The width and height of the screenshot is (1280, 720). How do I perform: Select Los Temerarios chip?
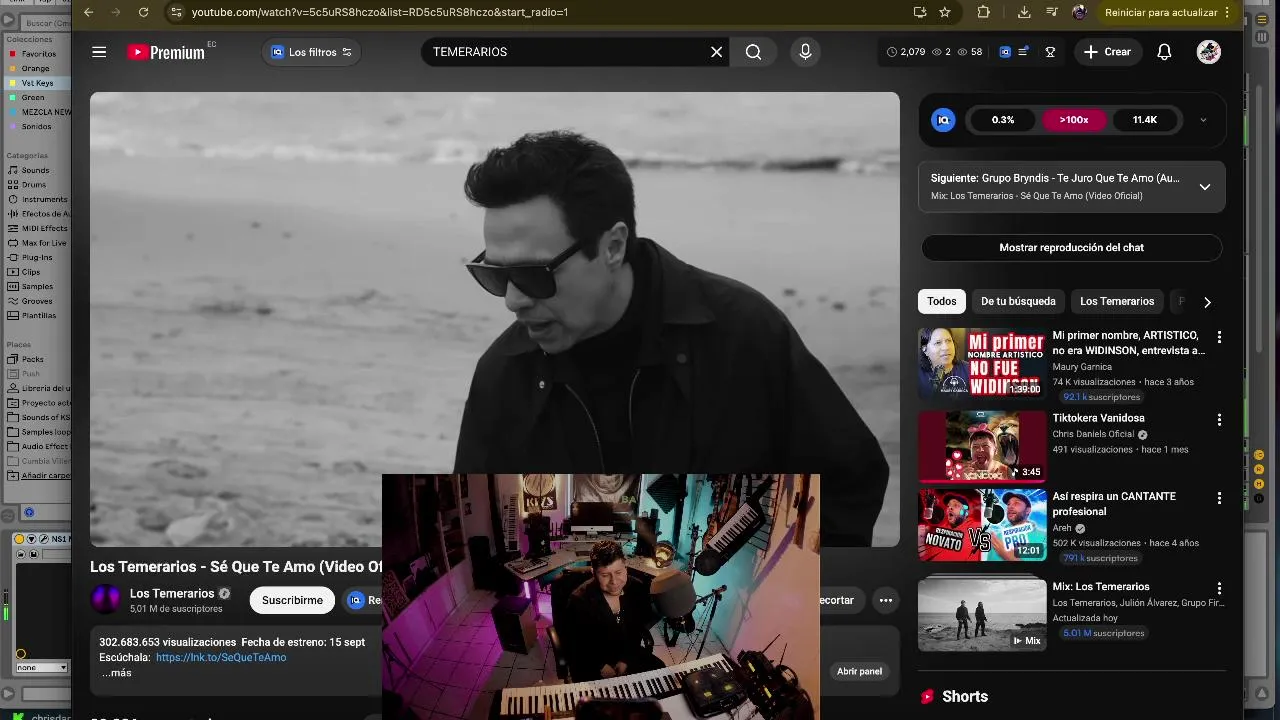1117,301
